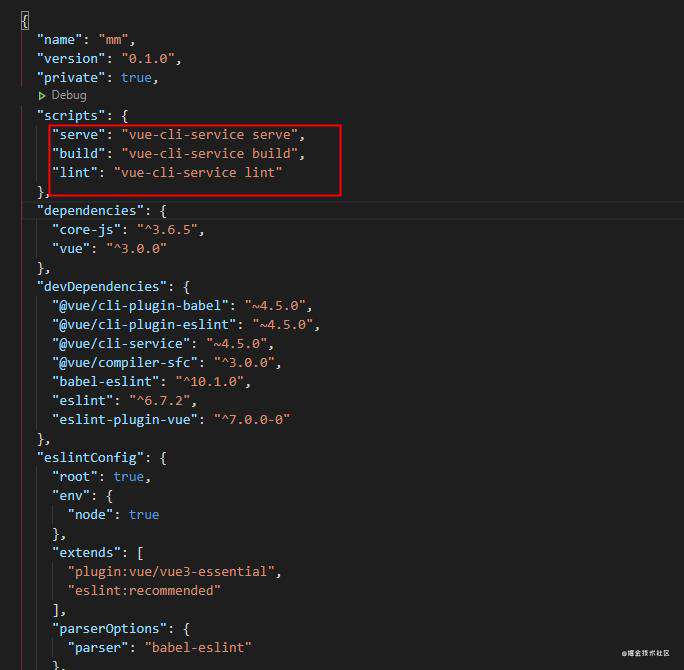This screenshot has height=670, width=684.
Task: Click the "babel-eslint" devDependency key
Action: 106,382
